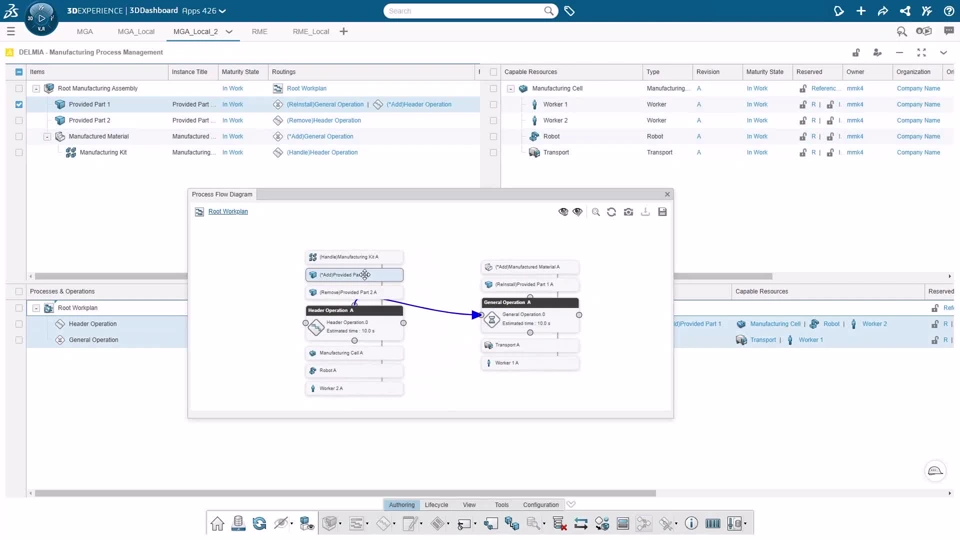Click the share arrow icon in top bar
This screenshot has width=960, height=540.
(883, 11)
